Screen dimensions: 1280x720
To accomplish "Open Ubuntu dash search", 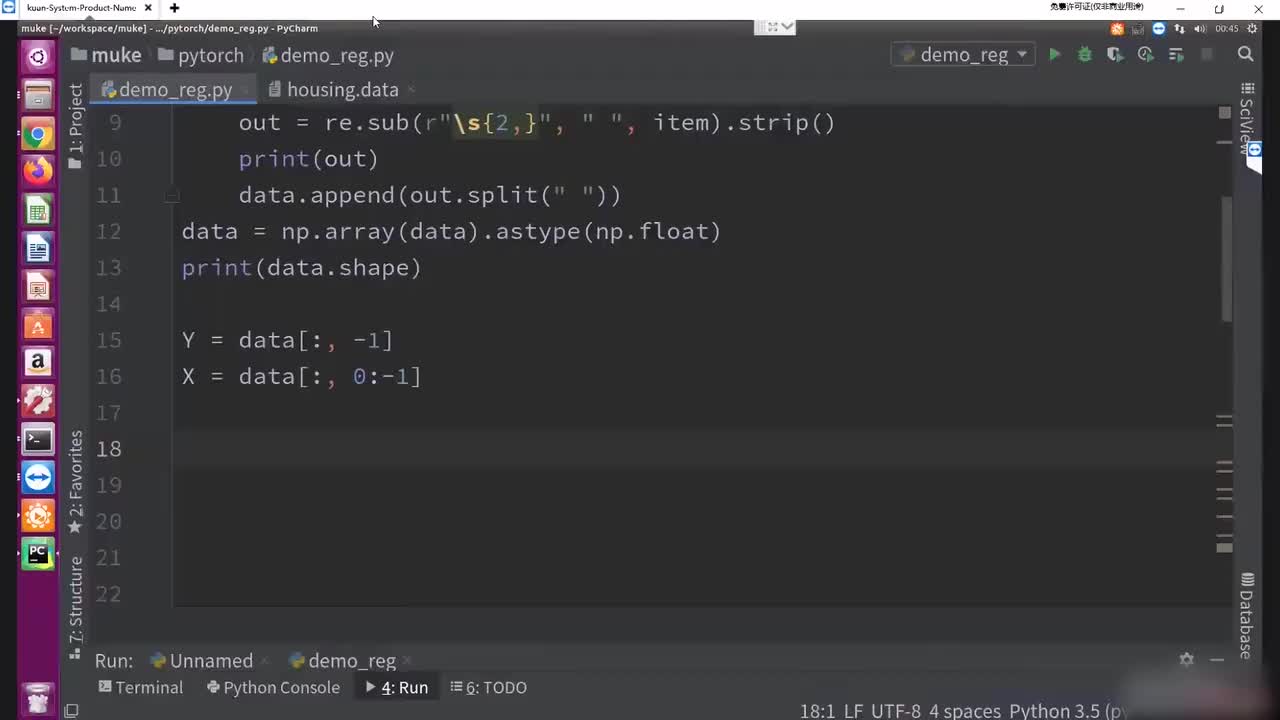I will (38, 57).
